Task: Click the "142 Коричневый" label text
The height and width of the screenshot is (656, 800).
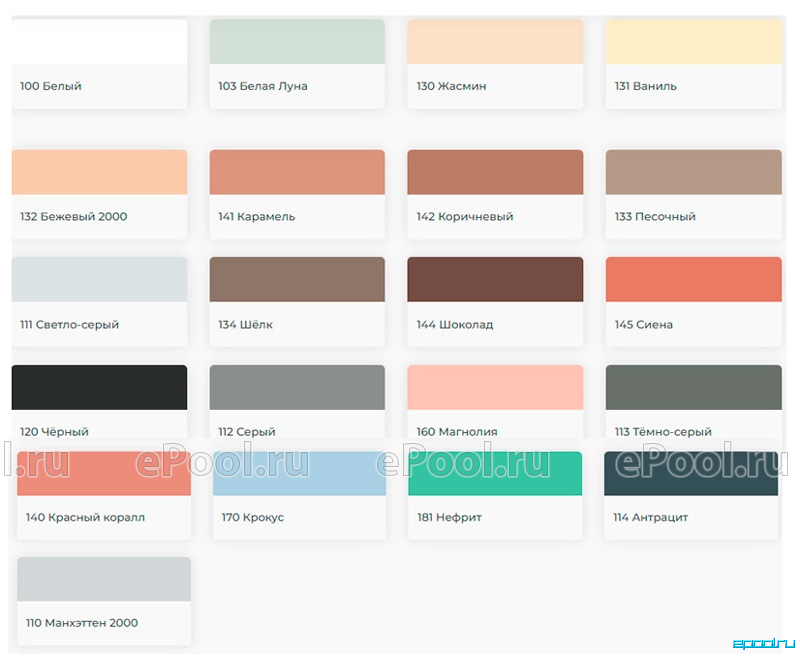Action: tap(465, 217)
